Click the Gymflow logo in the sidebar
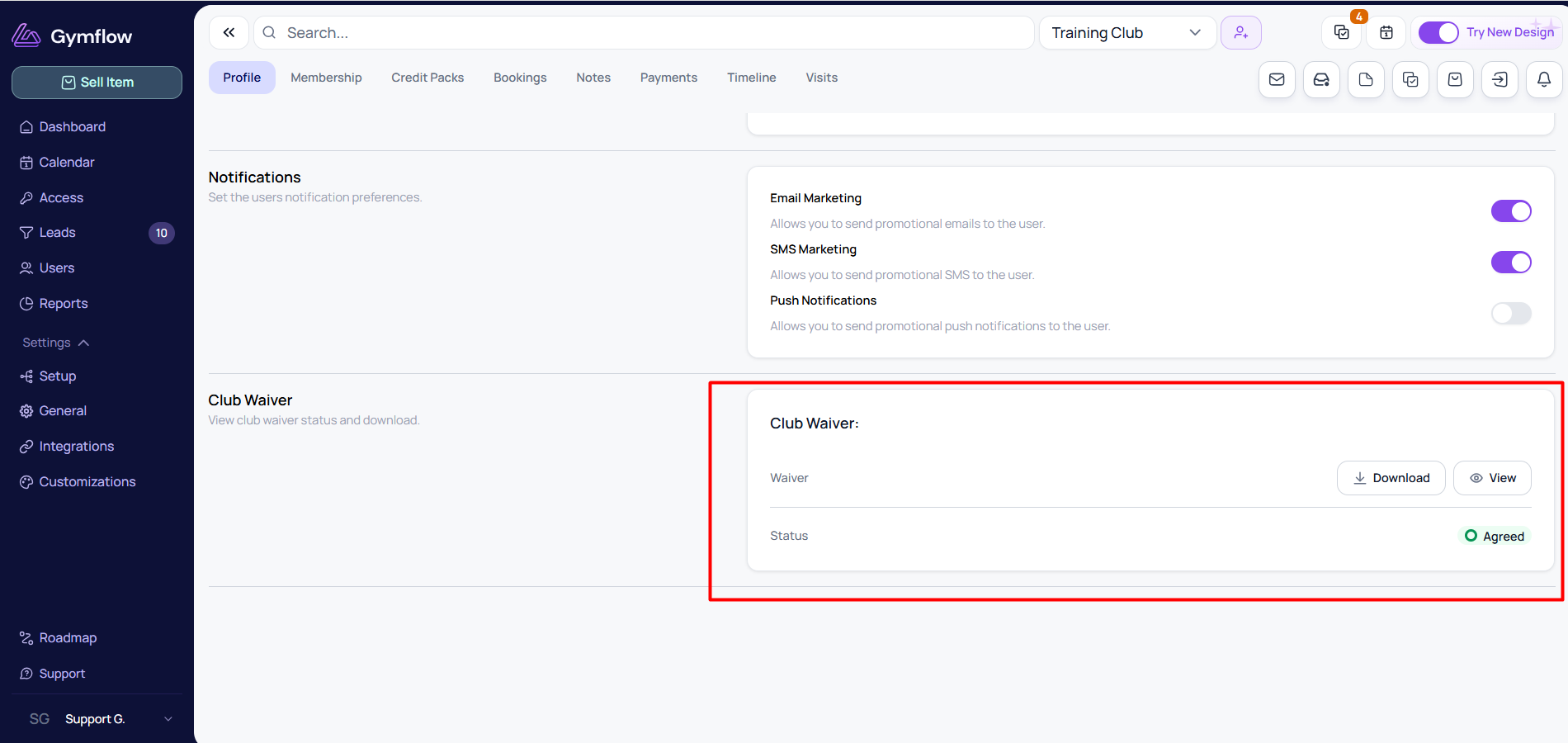 (72, 35)
